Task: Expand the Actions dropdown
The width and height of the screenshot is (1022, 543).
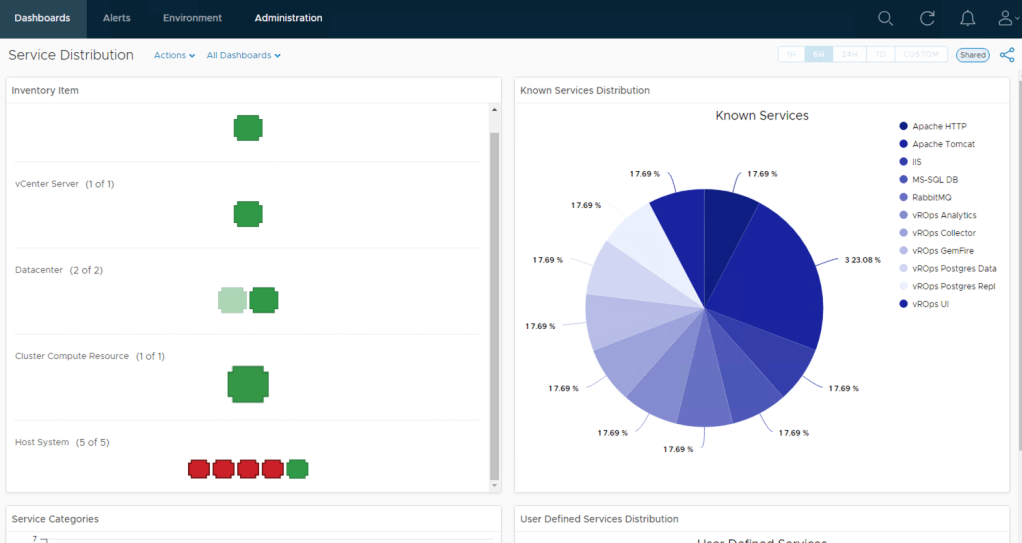Action: click(174, 56)
